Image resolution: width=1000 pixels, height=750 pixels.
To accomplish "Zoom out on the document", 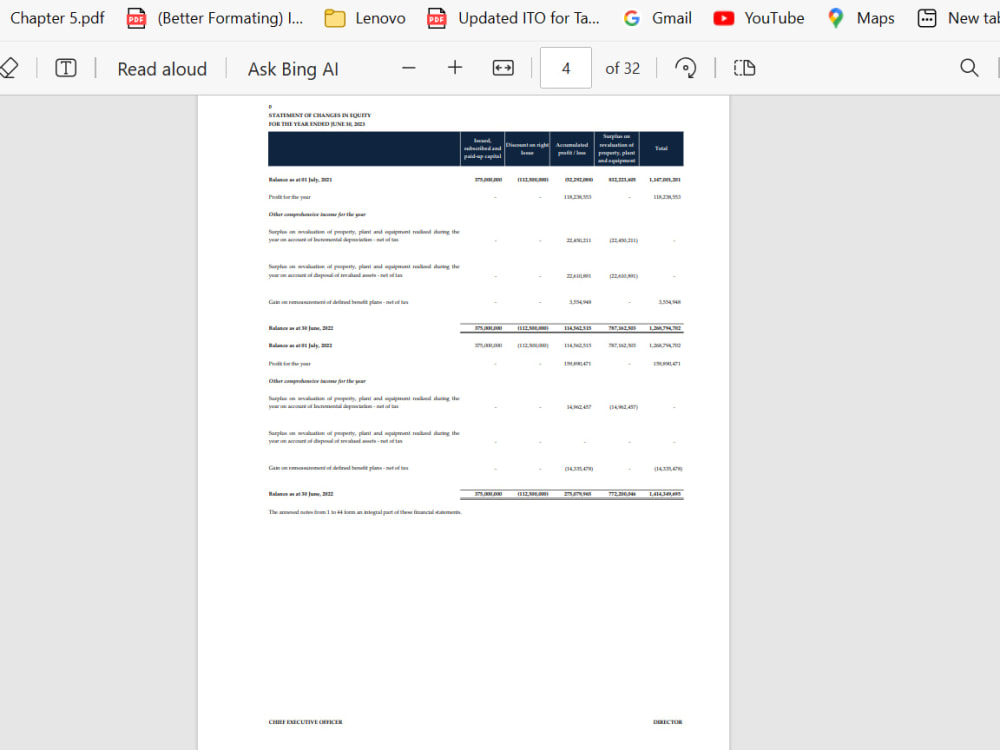I will (x=408, y=67).
